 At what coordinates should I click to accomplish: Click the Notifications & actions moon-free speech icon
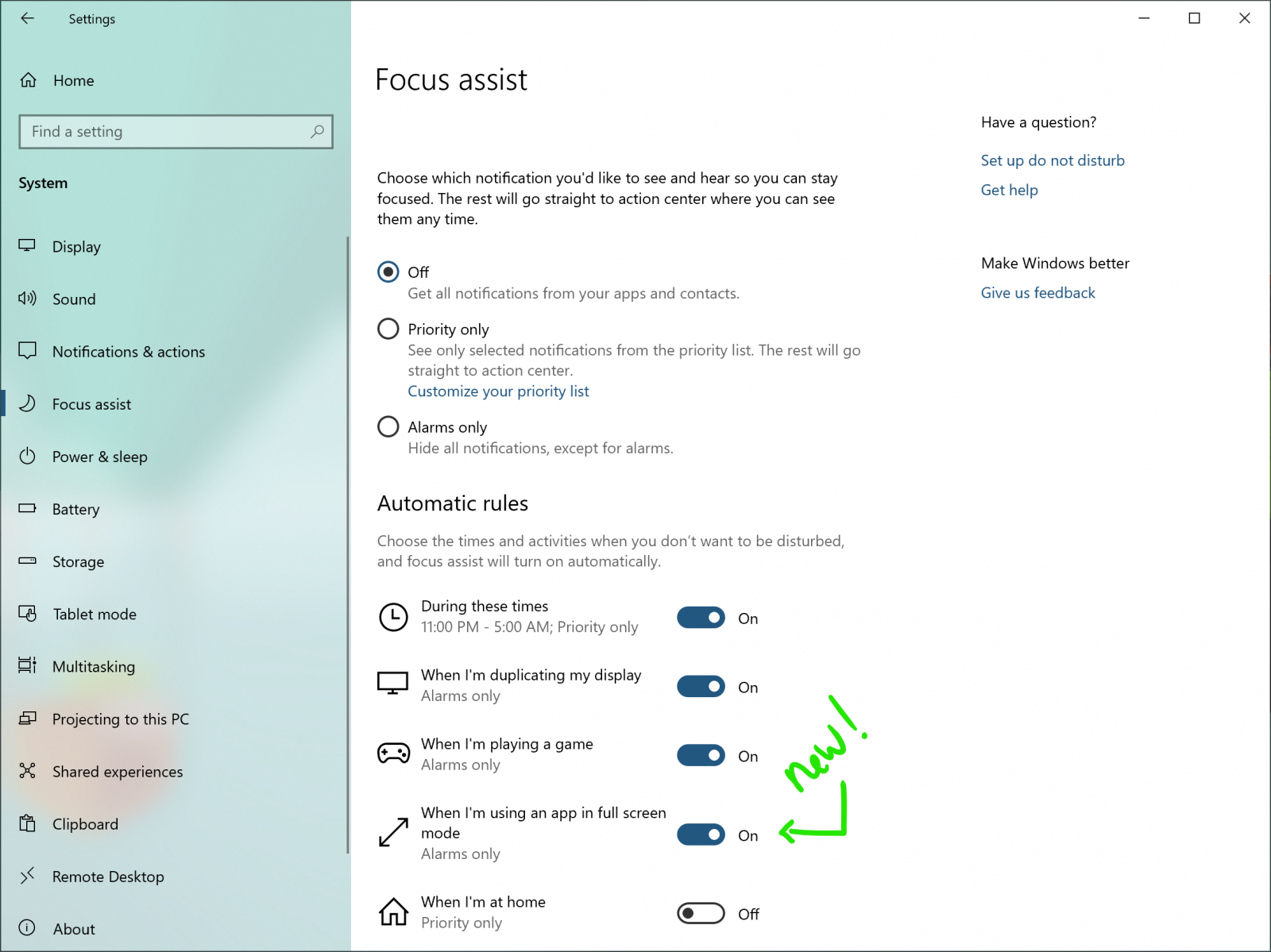pyautogui.click(x=28, y=351)
